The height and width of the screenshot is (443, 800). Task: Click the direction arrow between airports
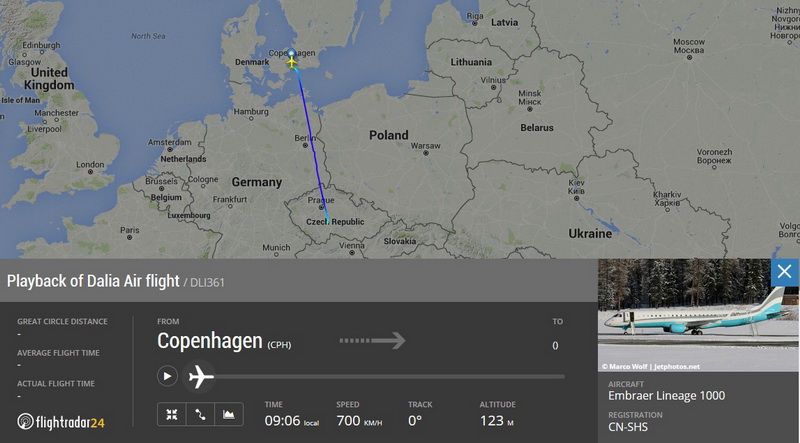coord(372,340)
